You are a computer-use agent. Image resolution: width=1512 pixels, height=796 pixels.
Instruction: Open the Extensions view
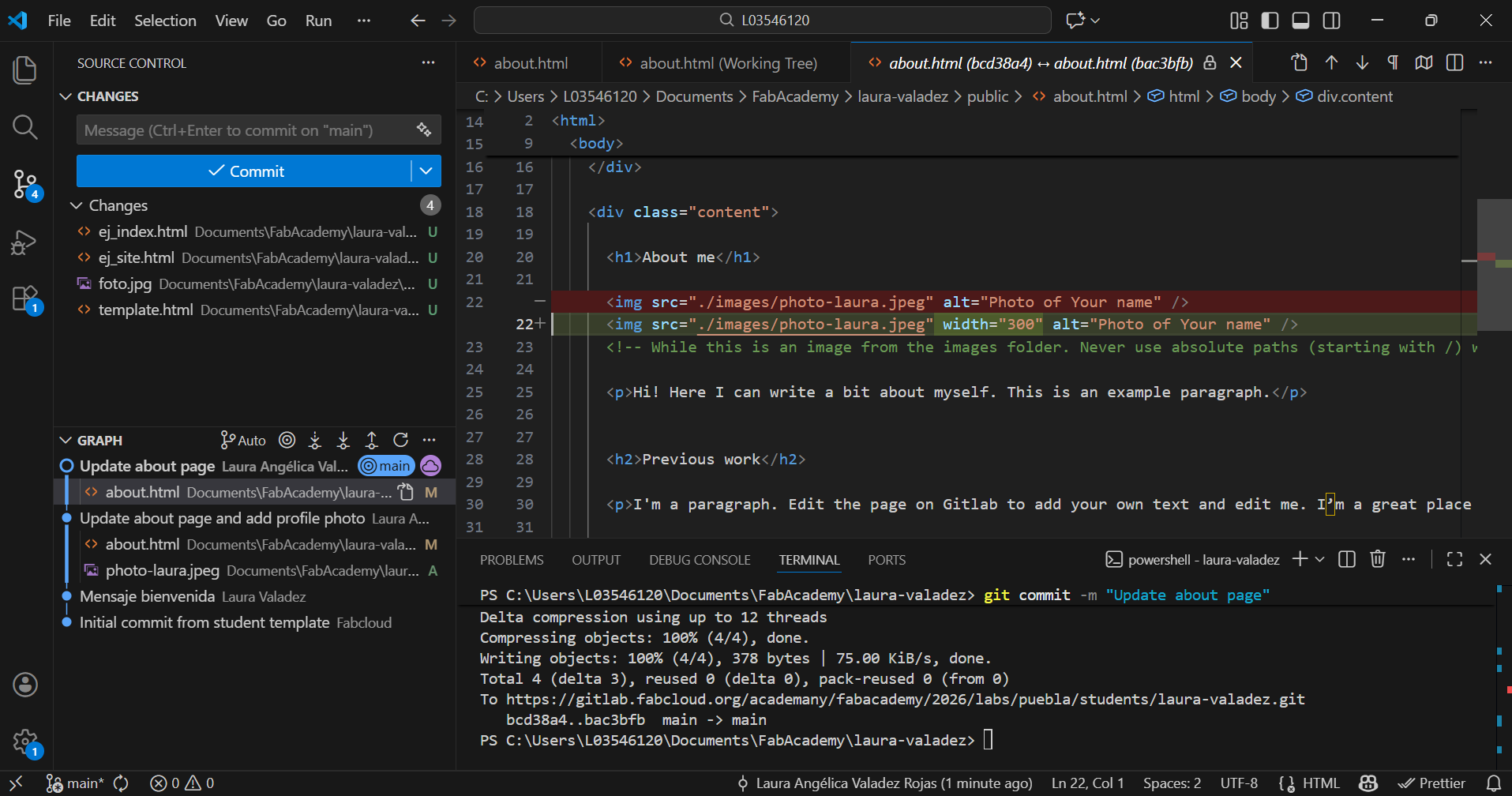25,299
